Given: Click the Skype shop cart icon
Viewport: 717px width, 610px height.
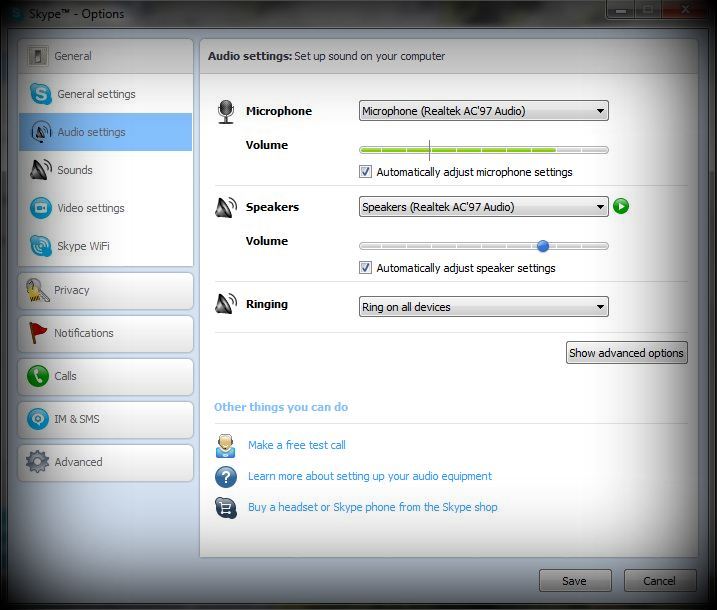Looking at the screenshot, I should coord(226,508).
